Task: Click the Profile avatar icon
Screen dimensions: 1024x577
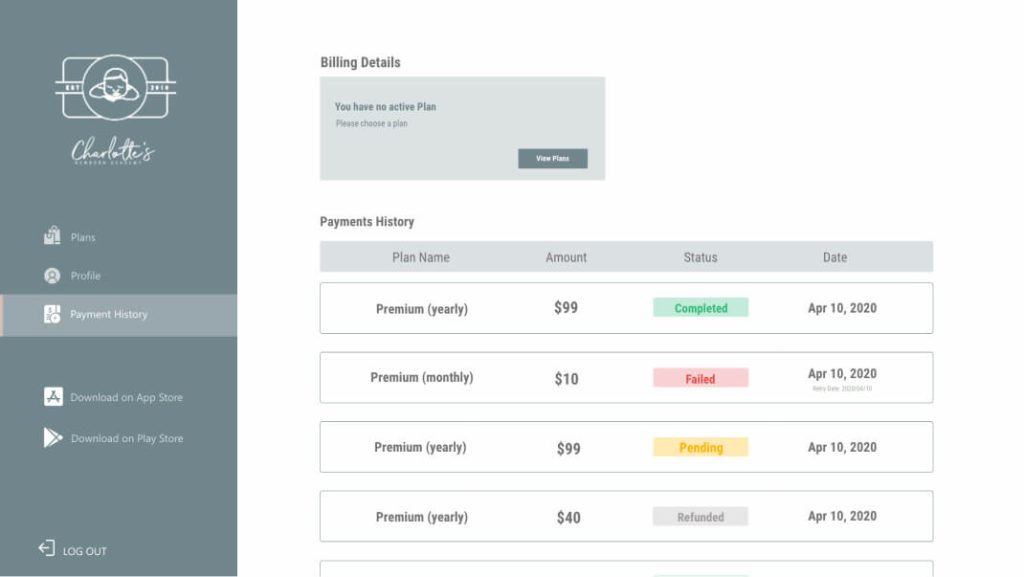Action: [52, 275]
